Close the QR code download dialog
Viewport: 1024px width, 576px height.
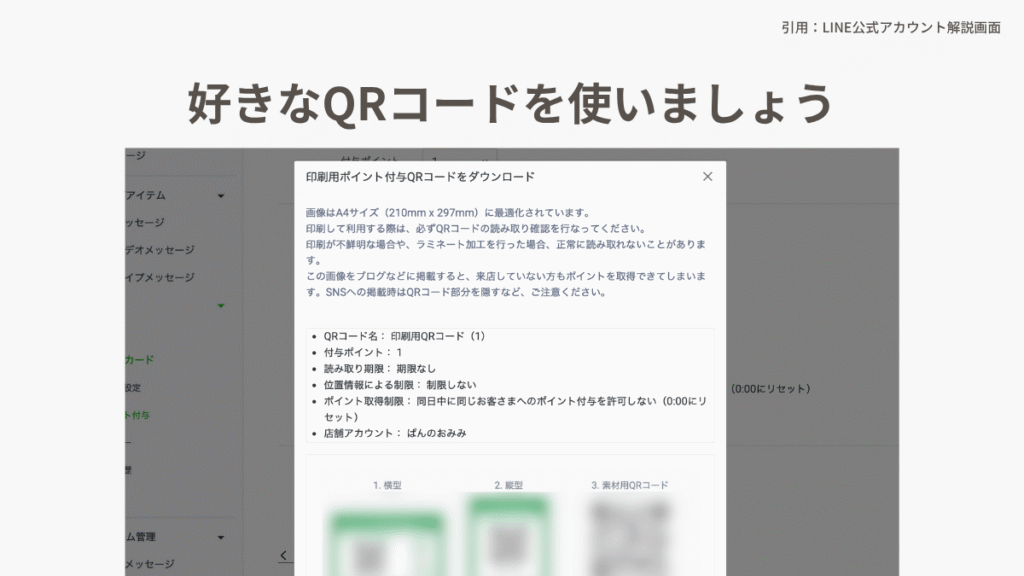[707, 176]
